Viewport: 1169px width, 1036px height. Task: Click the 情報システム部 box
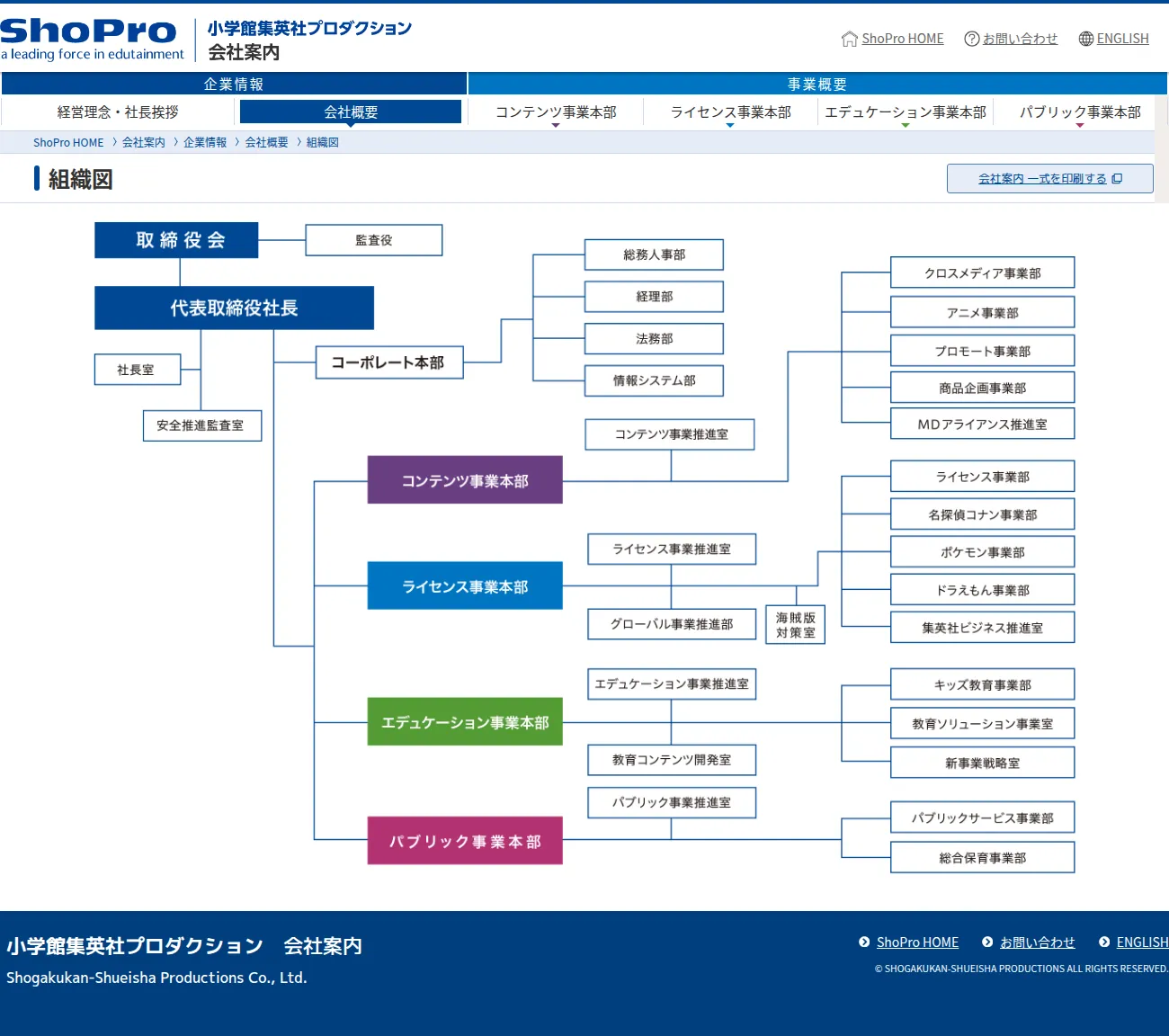click(654, 380)
